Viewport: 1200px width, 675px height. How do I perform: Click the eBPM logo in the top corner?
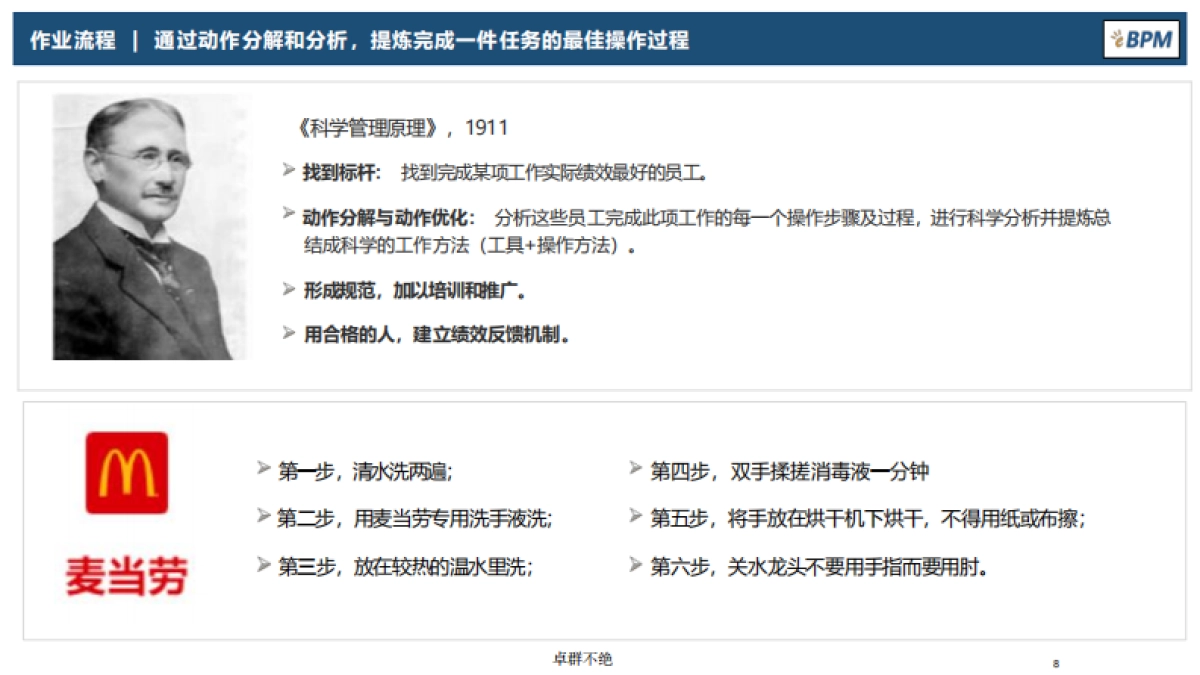click(x=1143, y=42)
